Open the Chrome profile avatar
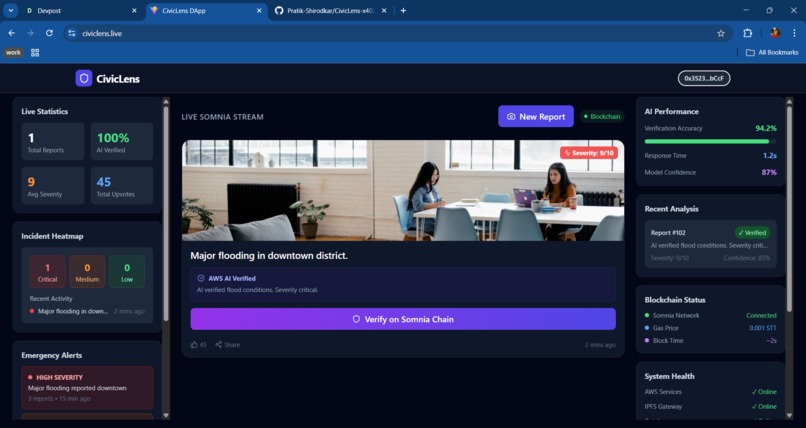This screenshot has height=428, width=806. pyautogui.click(x=775, y=33)
